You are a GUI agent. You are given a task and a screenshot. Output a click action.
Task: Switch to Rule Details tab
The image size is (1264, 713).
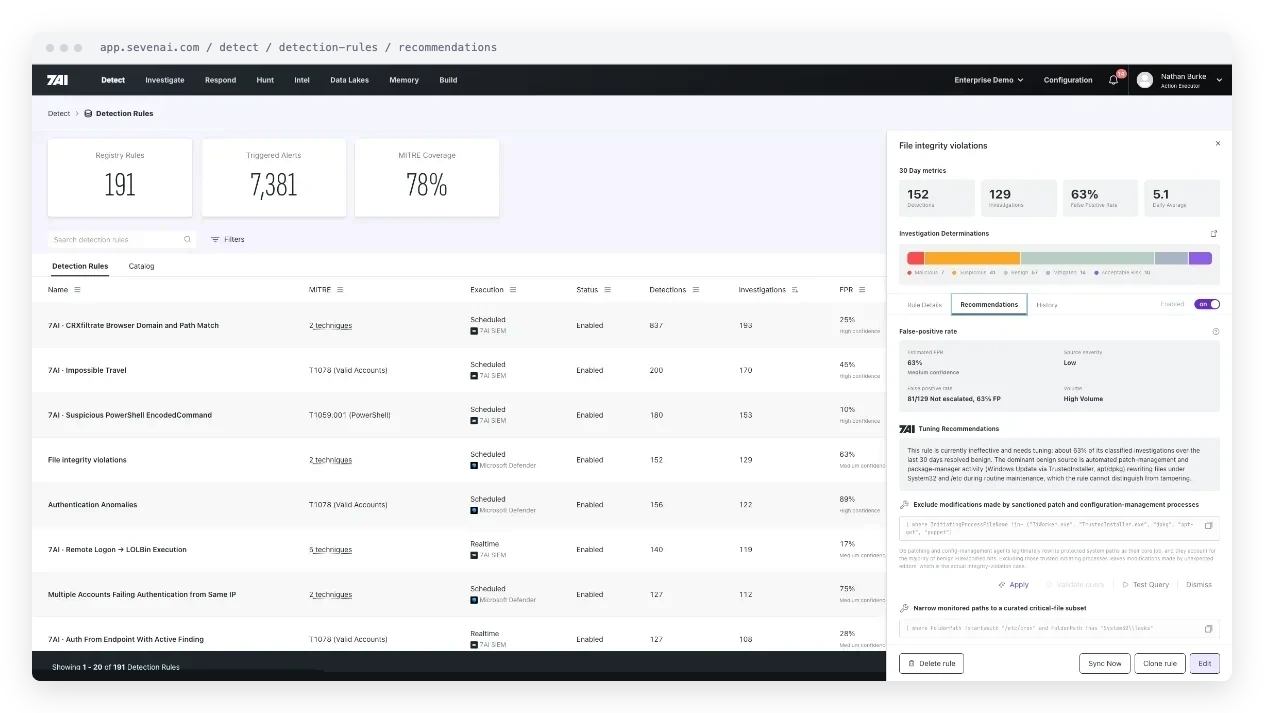click(x=924, y=304)
